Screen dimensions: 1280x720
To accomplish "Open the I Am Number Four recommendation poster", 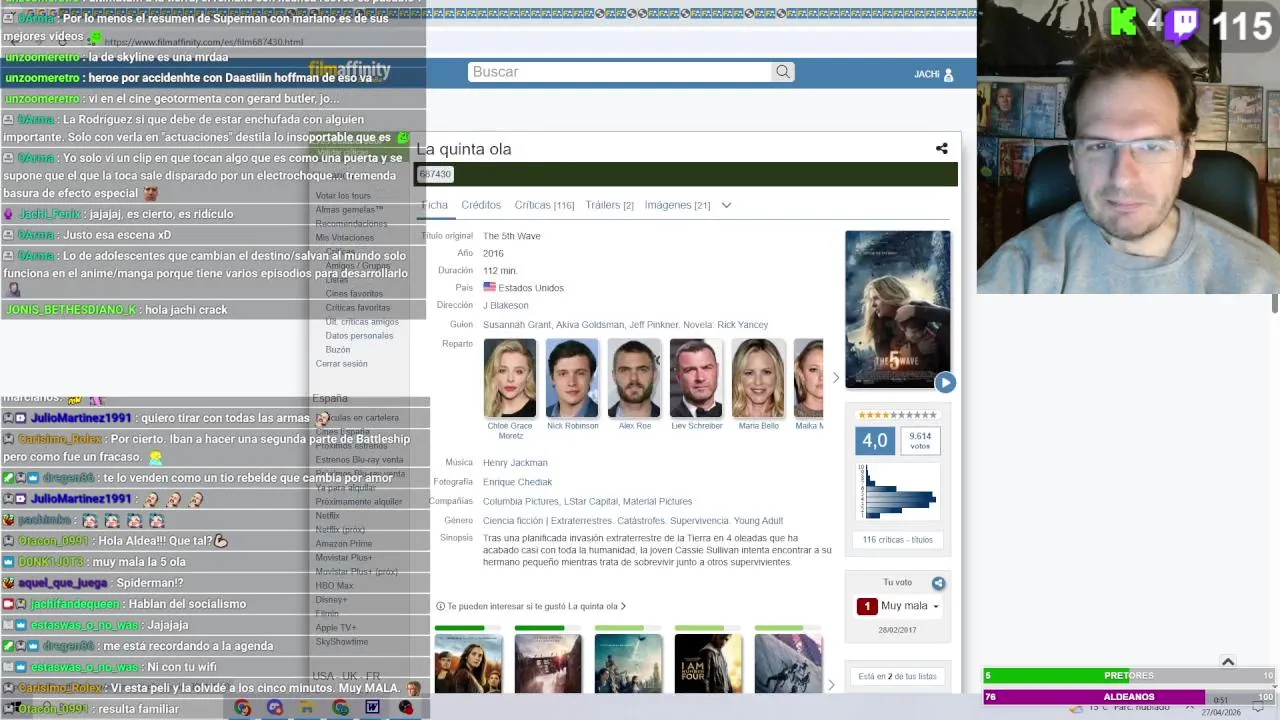I will click(x=708, y=663).
